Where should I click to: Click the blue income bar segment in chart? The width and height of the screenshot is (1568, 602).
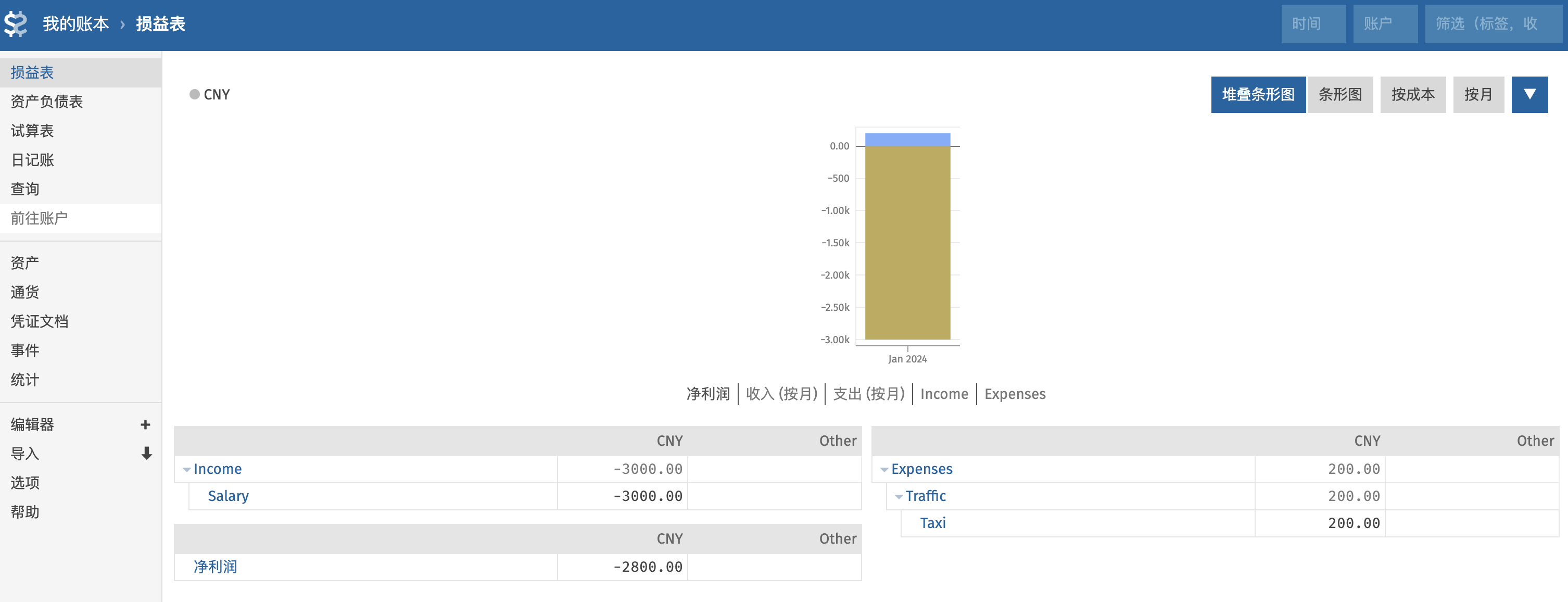tap(907, 140)
